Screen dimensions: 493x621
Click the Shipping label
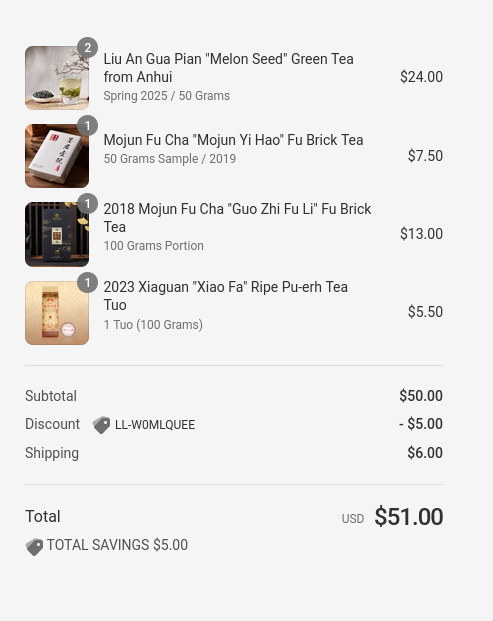(x=52, y=453)
